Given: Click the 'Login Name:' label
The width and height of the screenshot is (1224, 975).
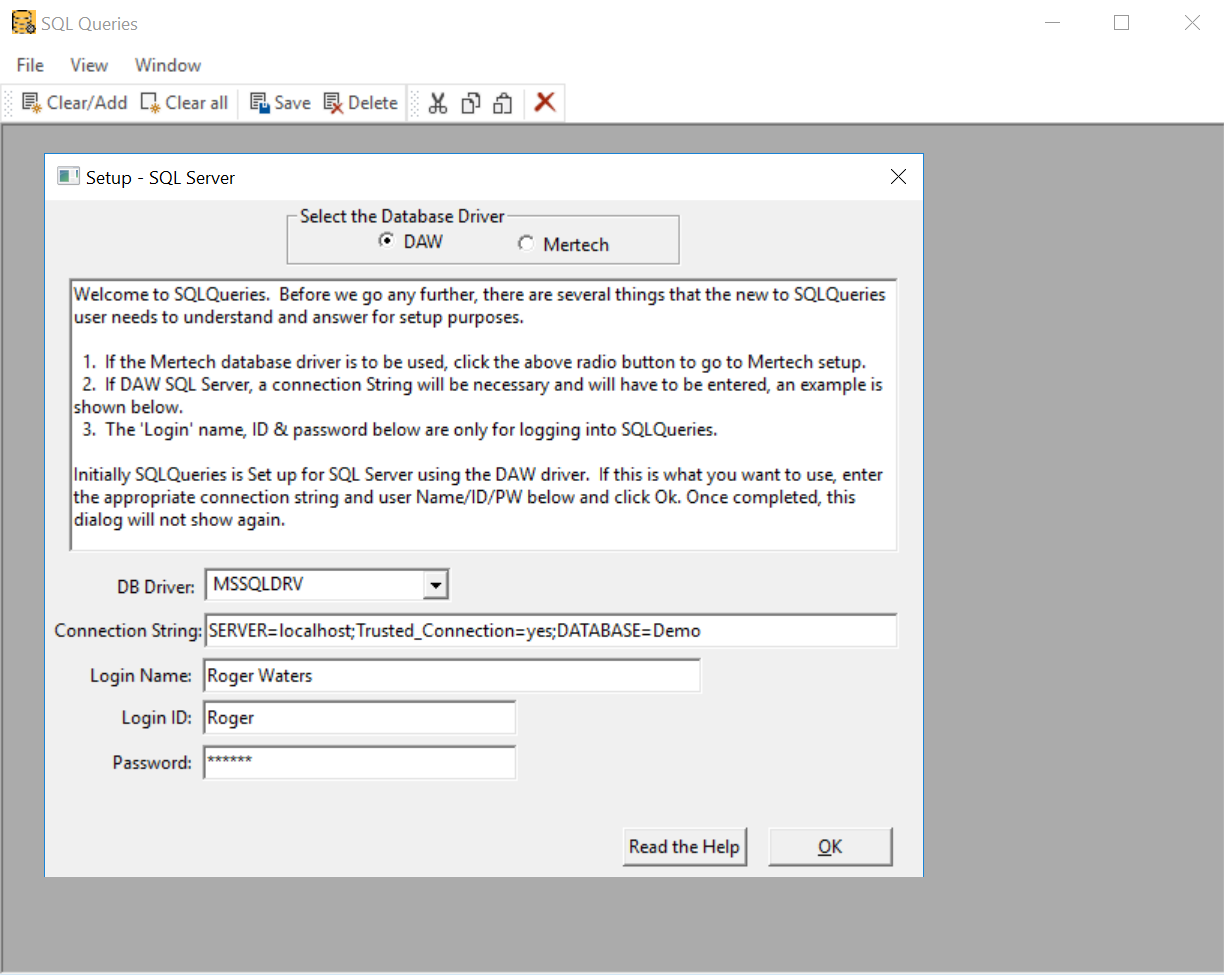Looking at the screenshot, I should [x=141, y=676].
